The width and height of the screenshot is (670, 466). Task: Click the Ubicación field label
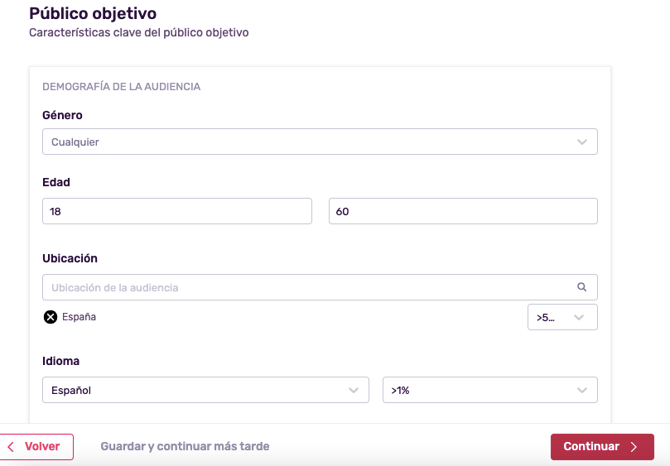pyautogui.click(x=70, y=258)
